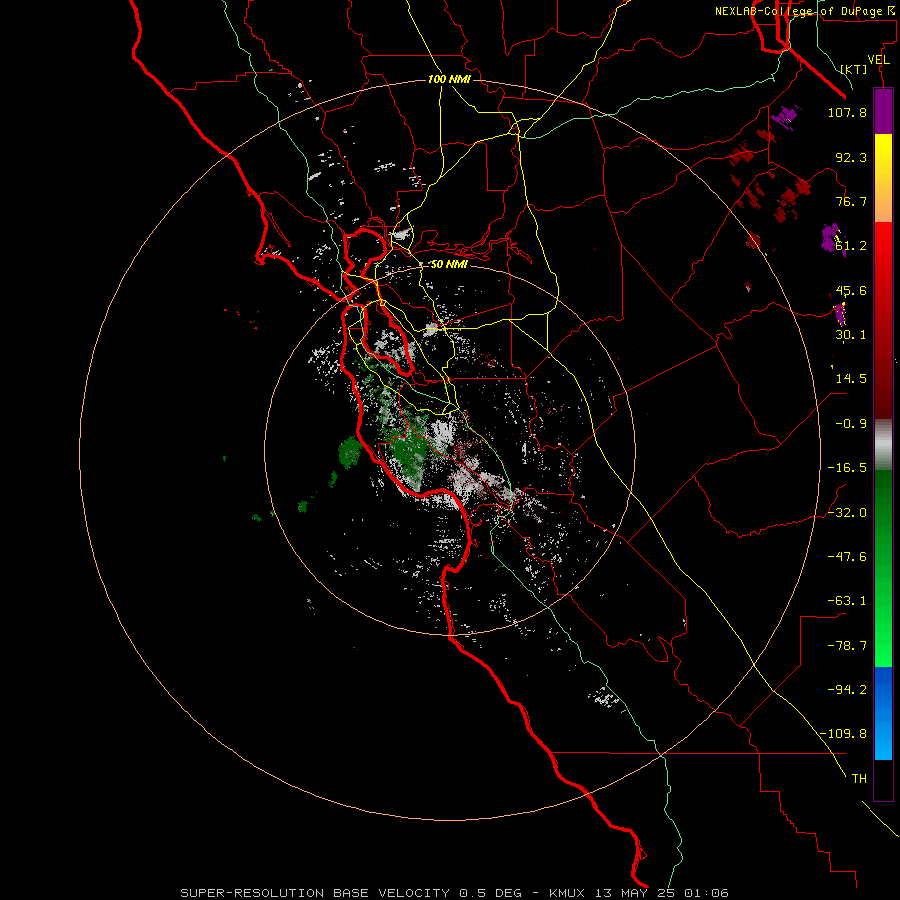Screen dimensions: 900x900
Task: Click the -32.0 legend value
Action: point(847,513)
